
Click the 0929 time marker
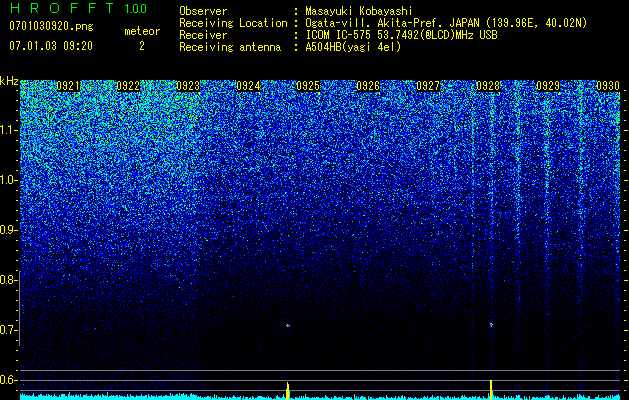pyautogui.click(x=548, y=86)
